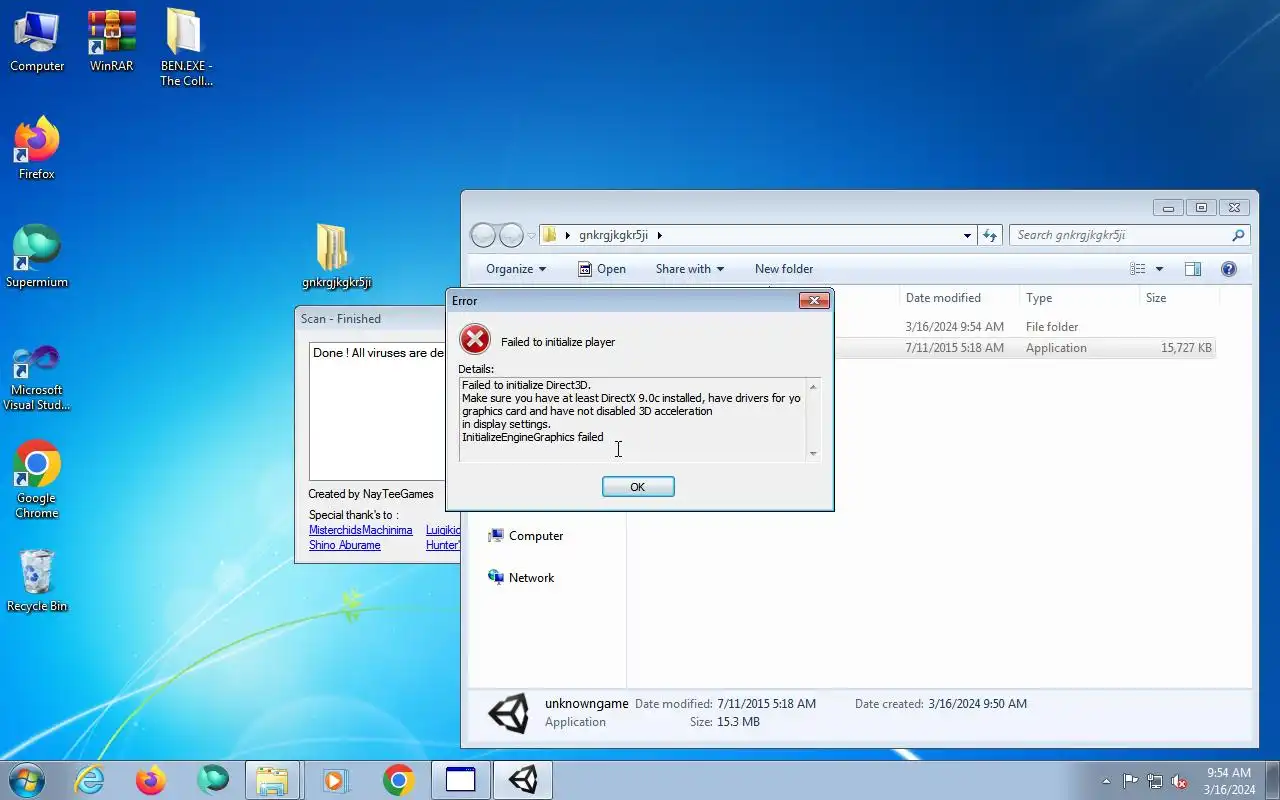
Task: Select the gnkrgjkgkr5ji folder on desktop
Action: coord(337,257)
